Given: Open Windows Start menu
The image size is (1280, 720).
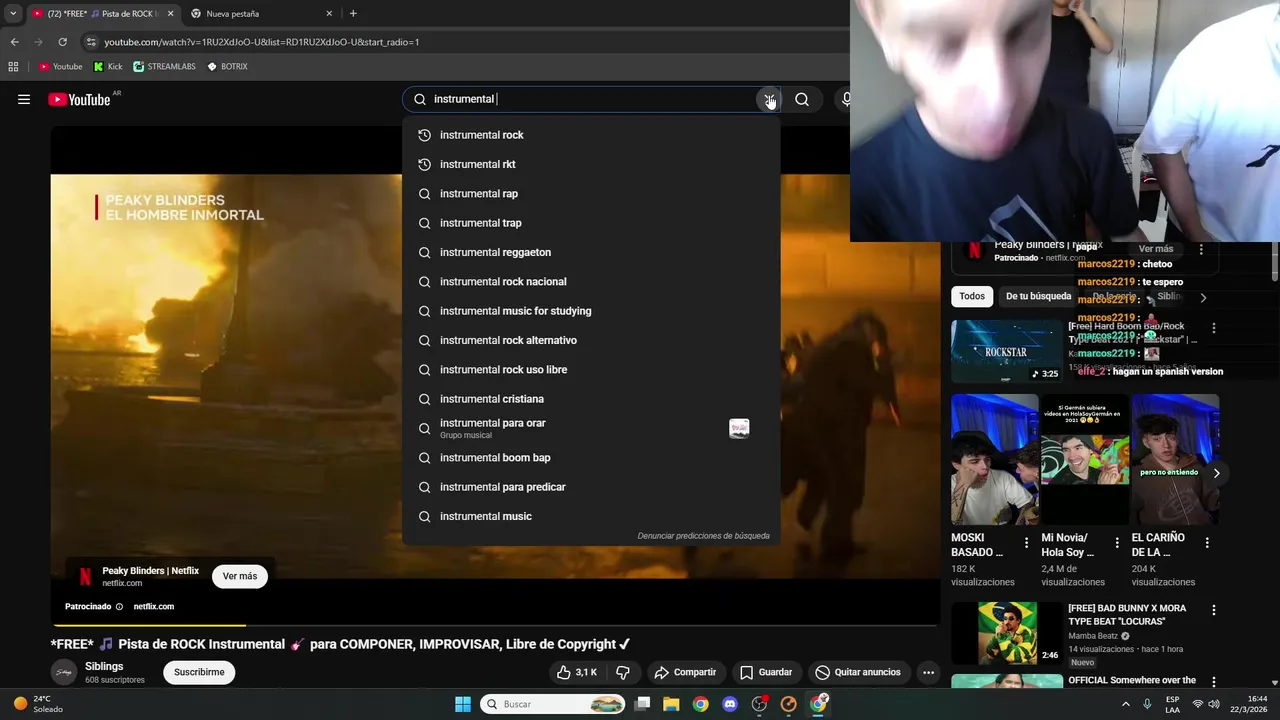Looking at the screenshot, I should 463,704.
